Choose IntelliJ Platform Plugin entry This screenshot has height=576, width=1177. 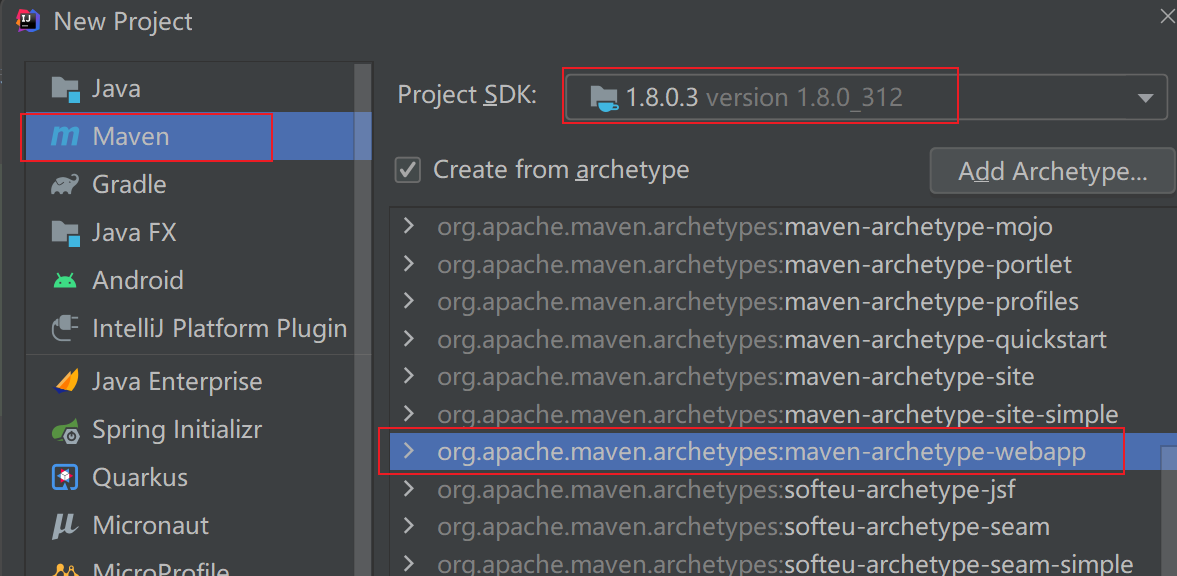[198, 328]
